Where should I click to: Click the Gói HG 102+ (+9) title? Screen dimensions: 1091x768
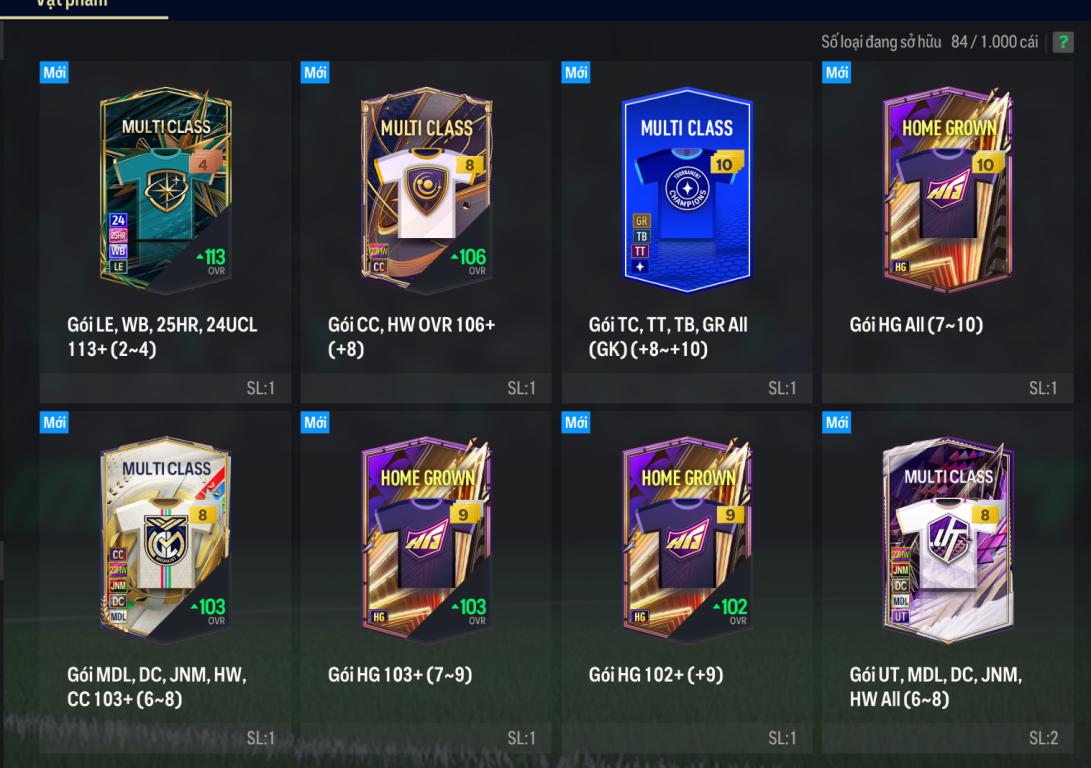[655, 674]
